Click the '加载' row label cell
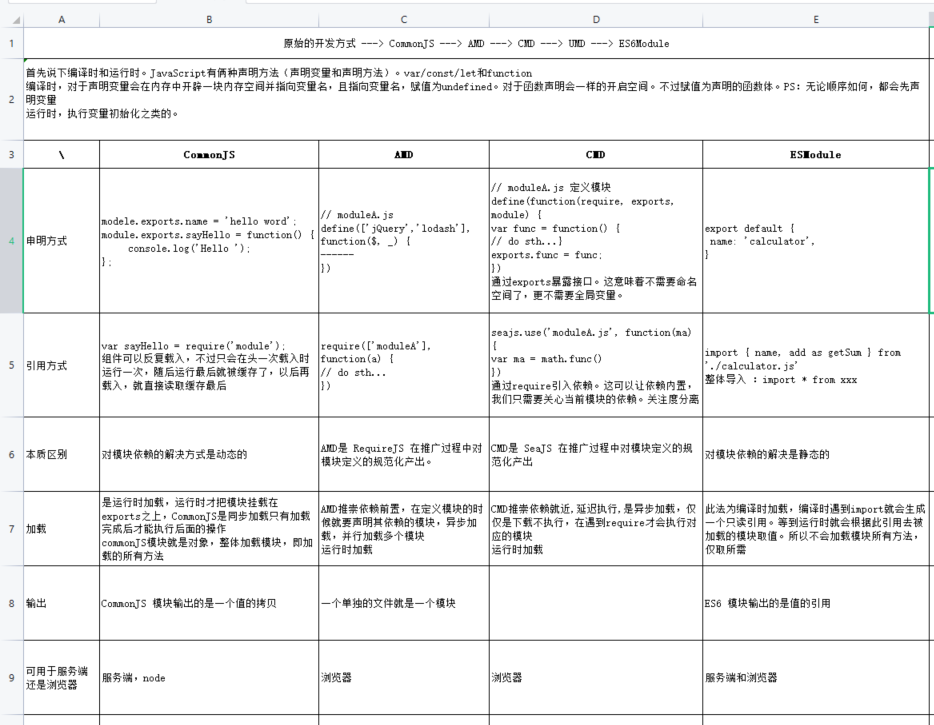 [61, 529]
